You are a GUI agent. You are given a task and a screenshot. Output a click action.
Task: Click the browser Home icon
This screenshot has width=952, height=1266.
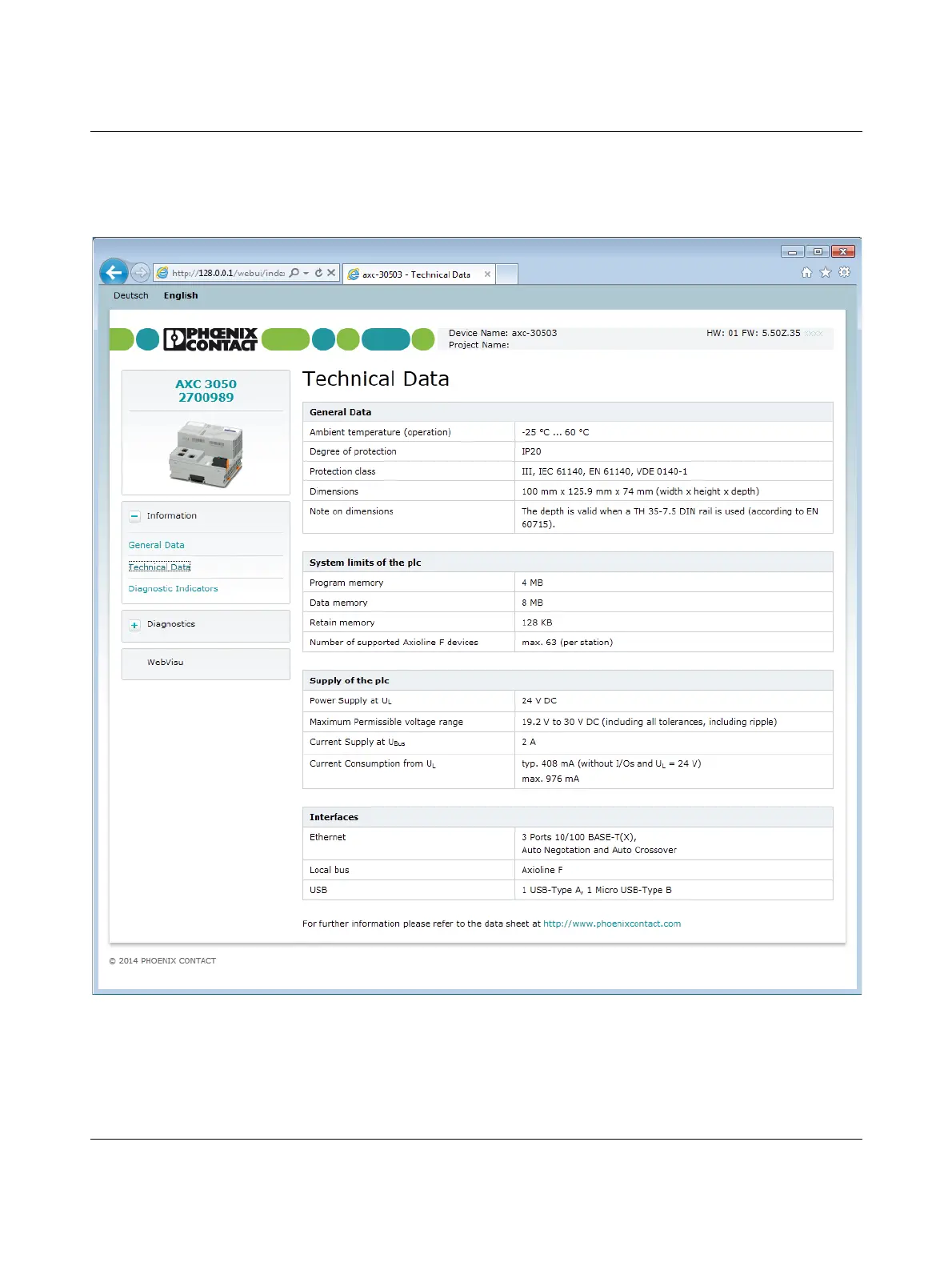(x=806, y=273)
